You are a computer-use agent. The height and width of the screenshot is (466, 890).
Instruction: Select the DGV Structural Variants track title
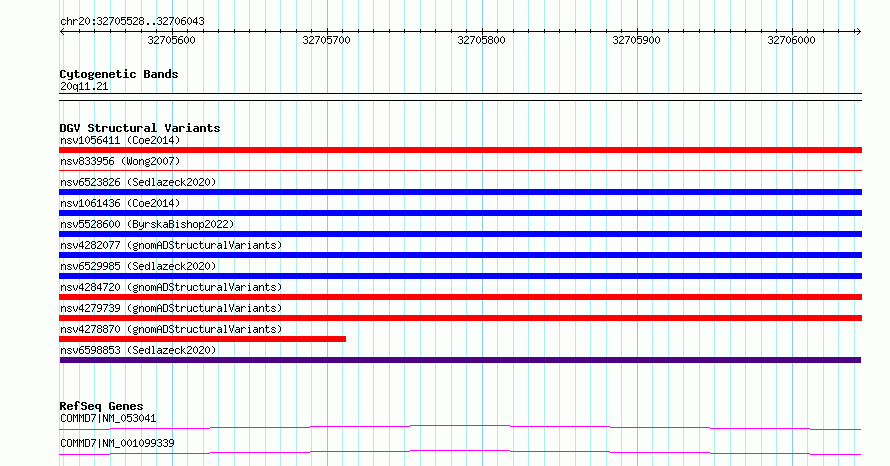(x=140, y=128)
